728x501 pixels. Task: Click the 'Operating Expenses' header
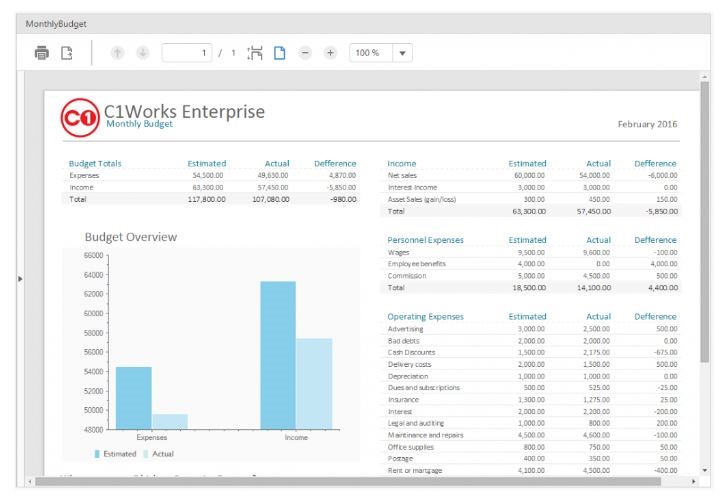point(425,317)
